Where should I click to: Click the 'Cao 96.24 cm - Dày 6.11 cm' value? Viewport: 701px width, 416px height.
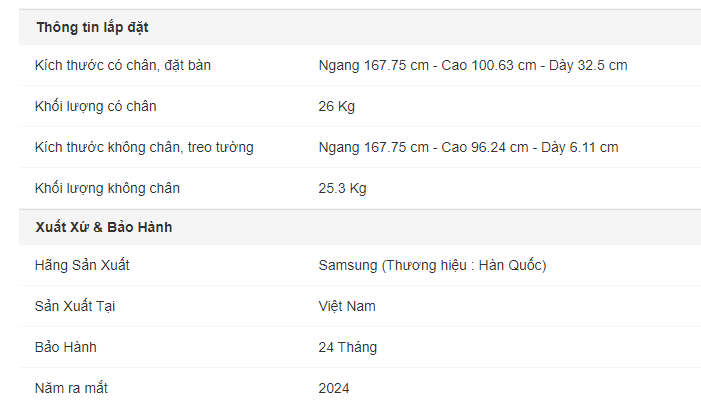[x=530, y=147]
